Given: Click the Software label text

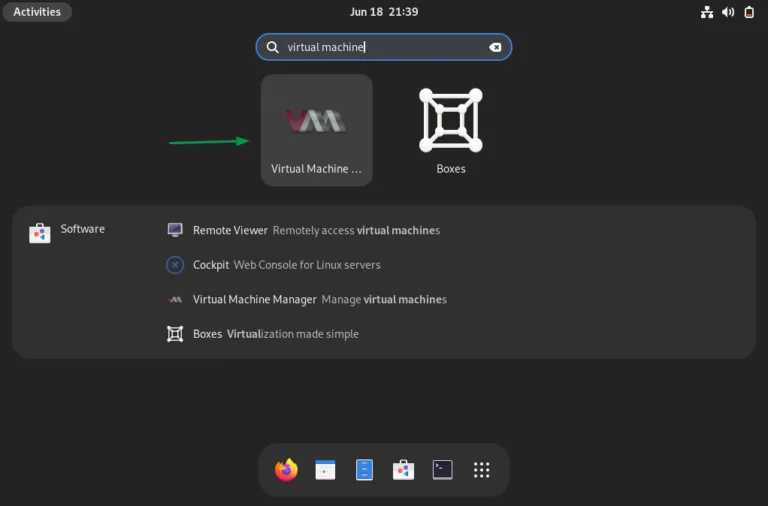Looking at the screenshot, I should pos(83,229).
